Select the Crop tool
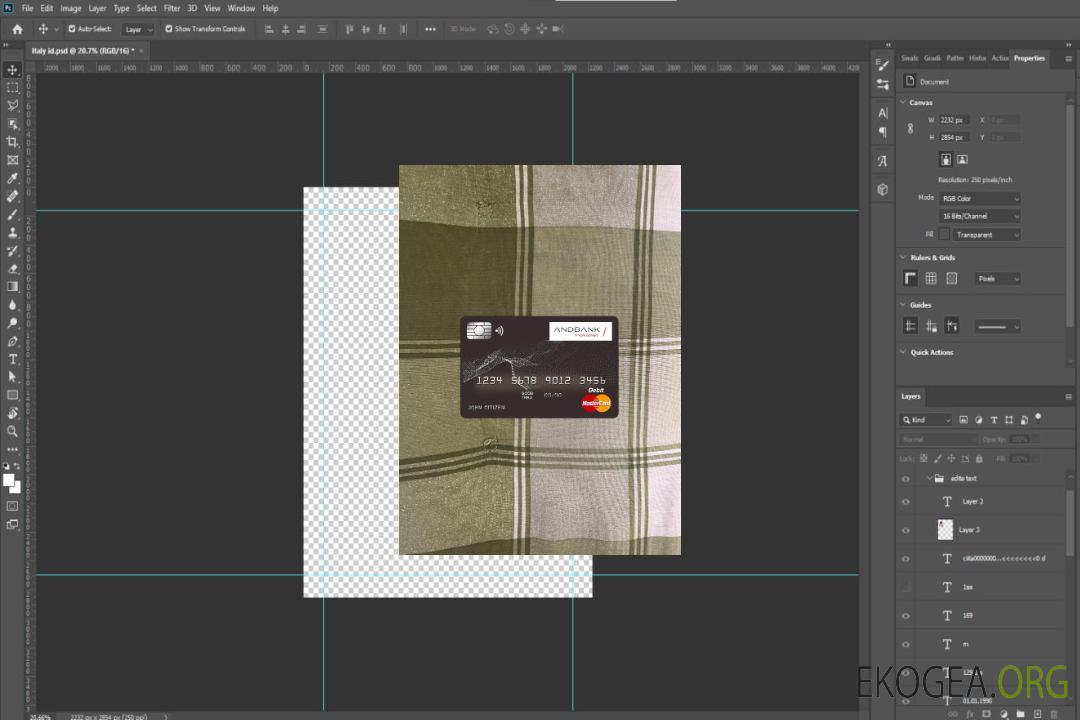The width and height of the screenshot is (1080, 720). point(12,142)
